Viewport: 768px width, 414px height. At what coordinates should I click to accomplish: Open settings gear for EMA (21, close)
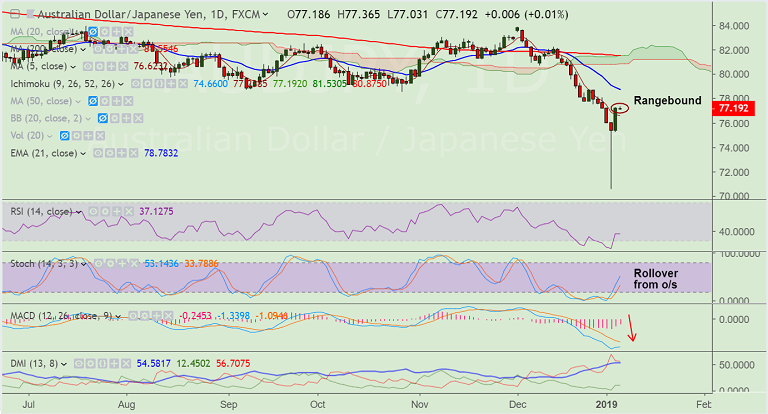pyautogui.click(x=110, y=153)
